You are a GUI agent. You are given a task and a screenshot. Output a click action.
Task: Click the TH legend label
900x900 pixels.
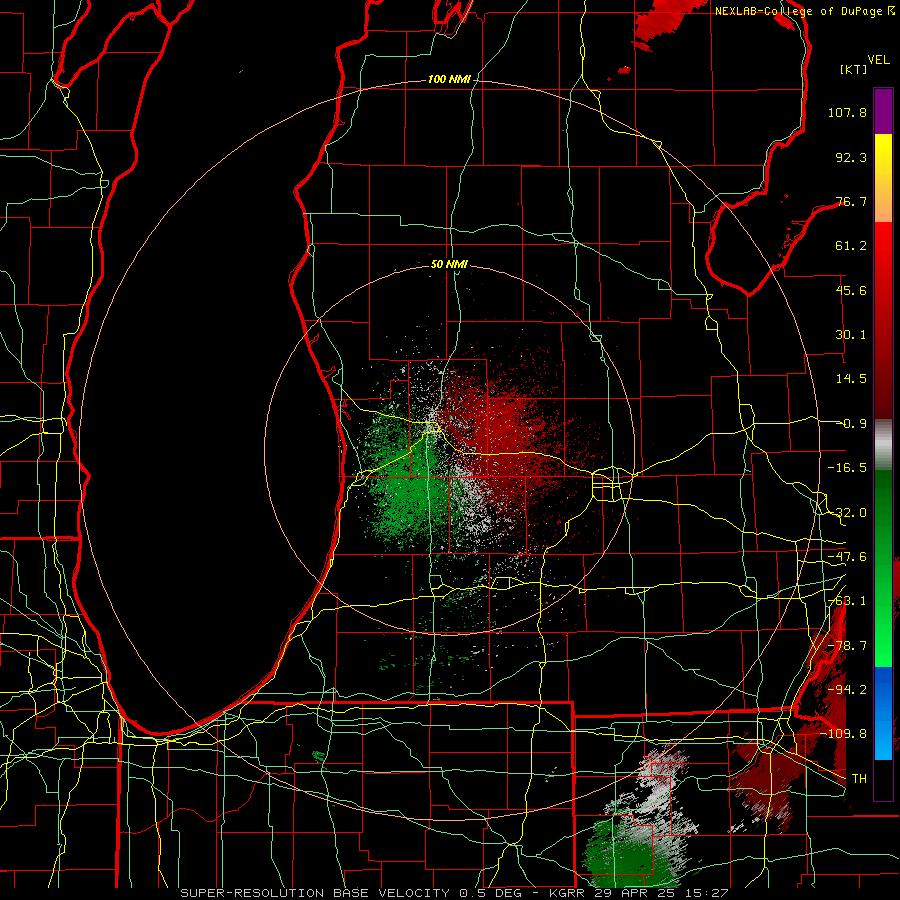coord(859,779)
